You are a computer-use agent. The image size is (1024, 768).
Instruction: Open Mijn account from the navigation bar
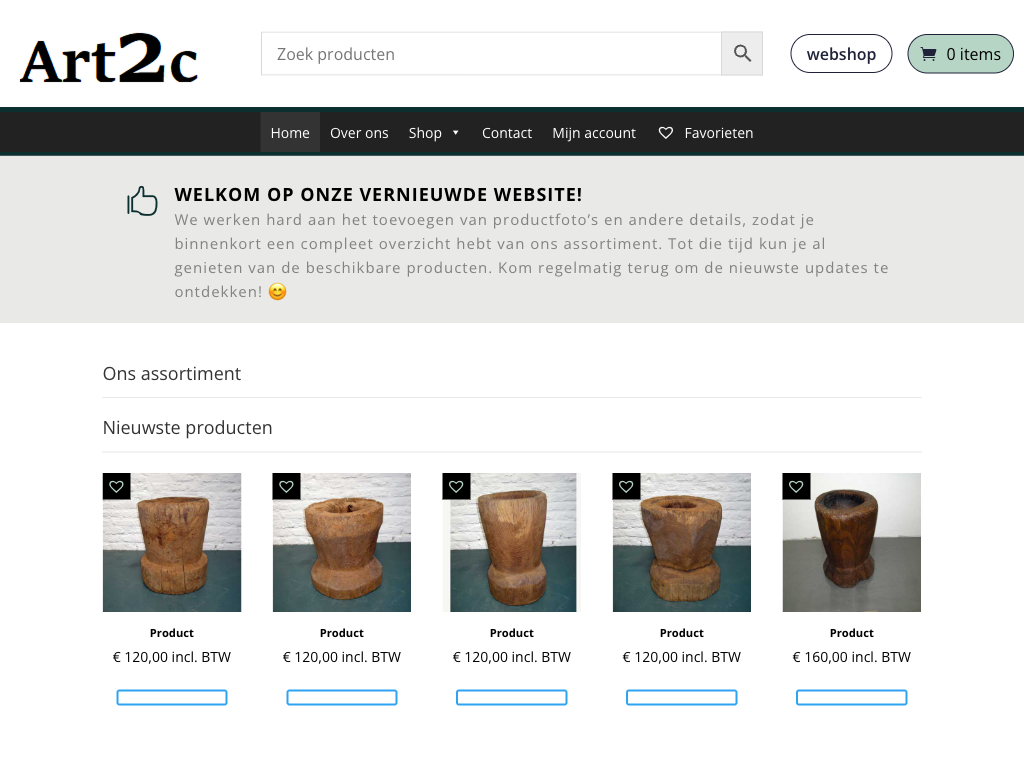594,133
